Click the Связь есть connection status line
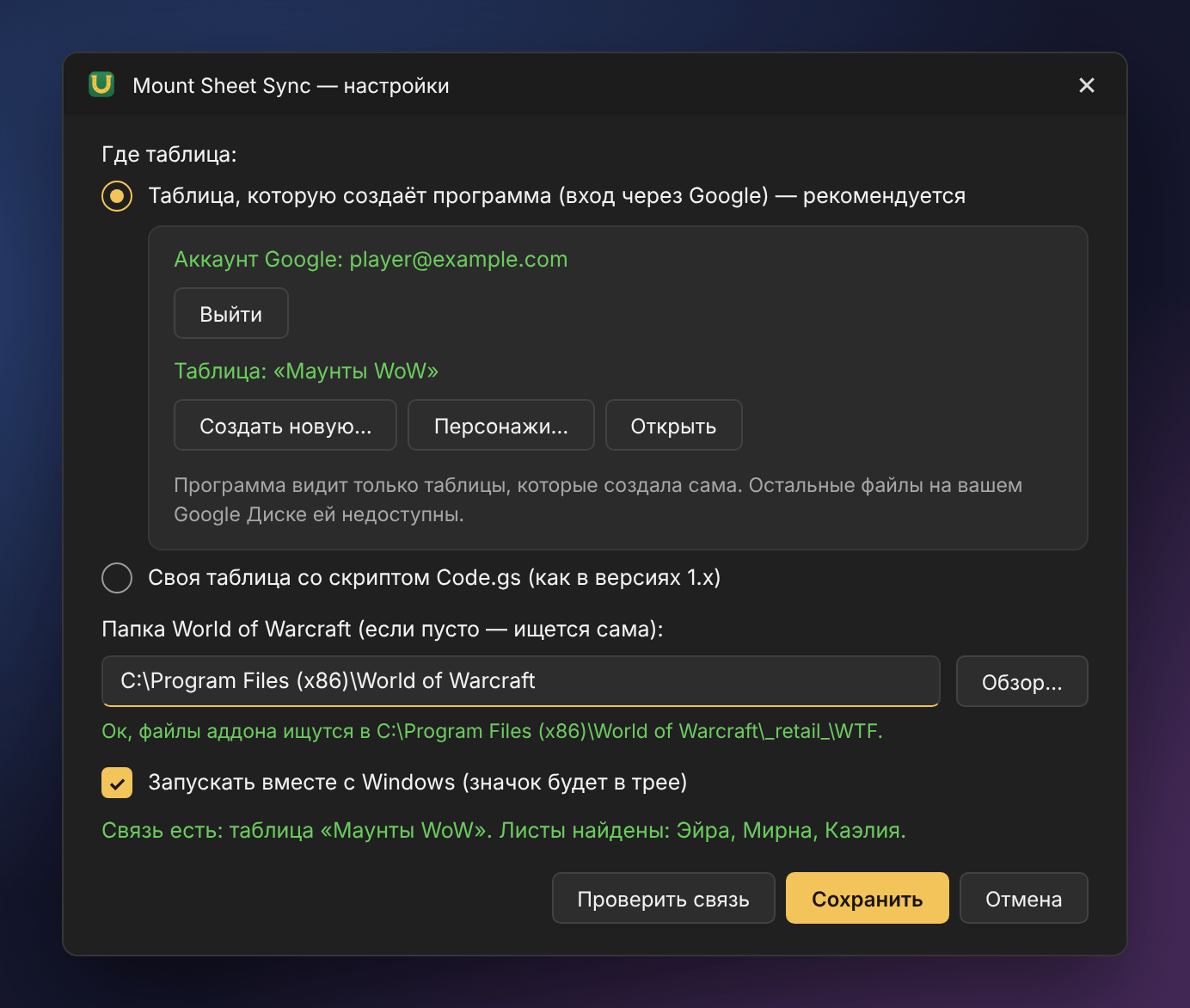 (x=504, y=830)
